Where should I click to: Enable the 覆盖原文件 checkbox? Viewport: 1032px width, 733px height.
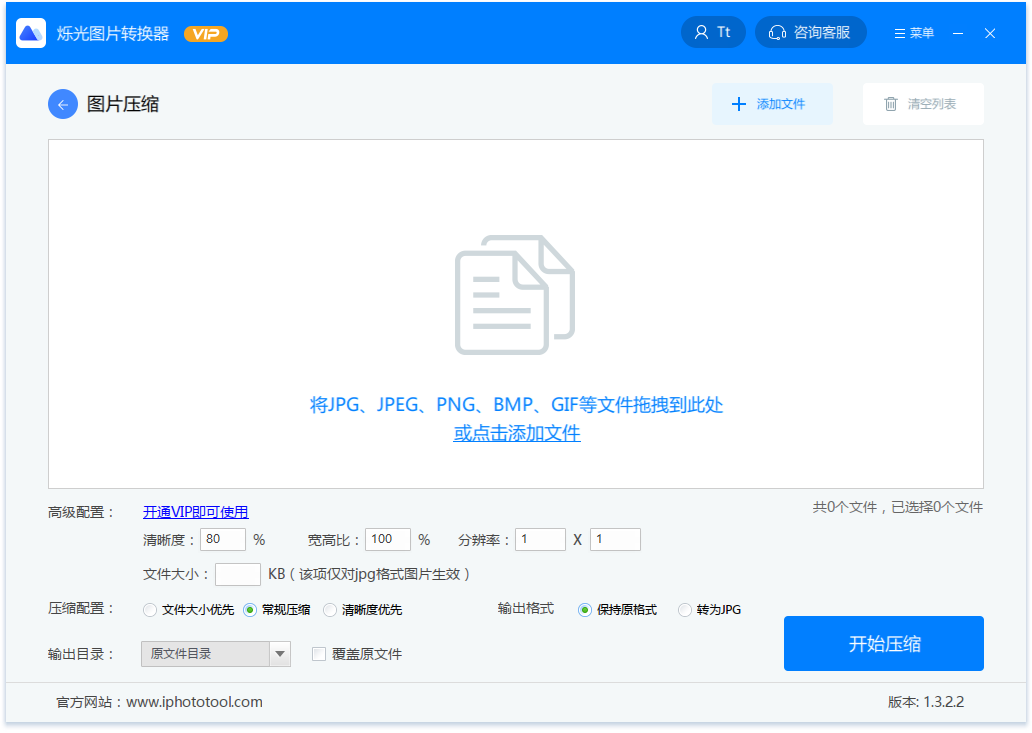point(319,653)
